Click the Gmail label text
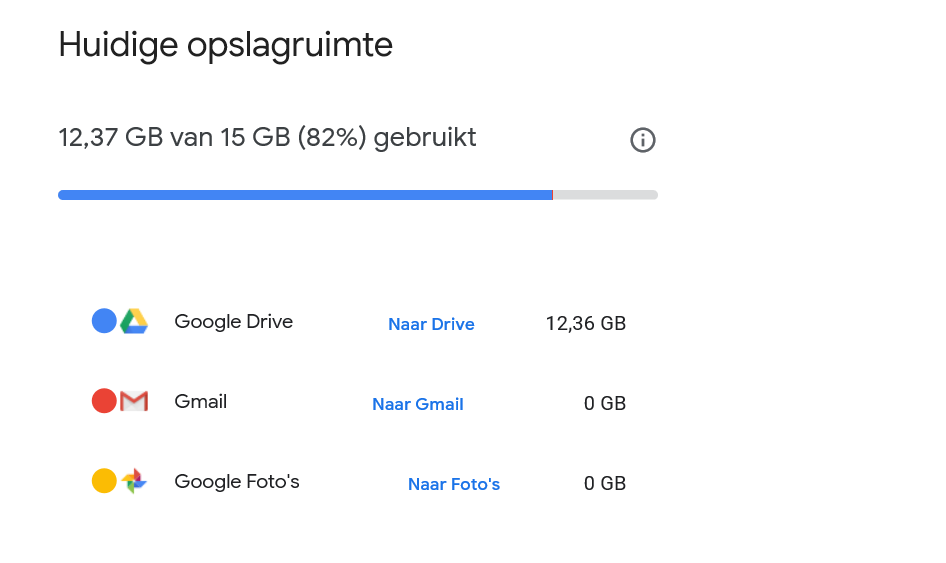Screen dimensions: 946x563 [x=200, y=401]
